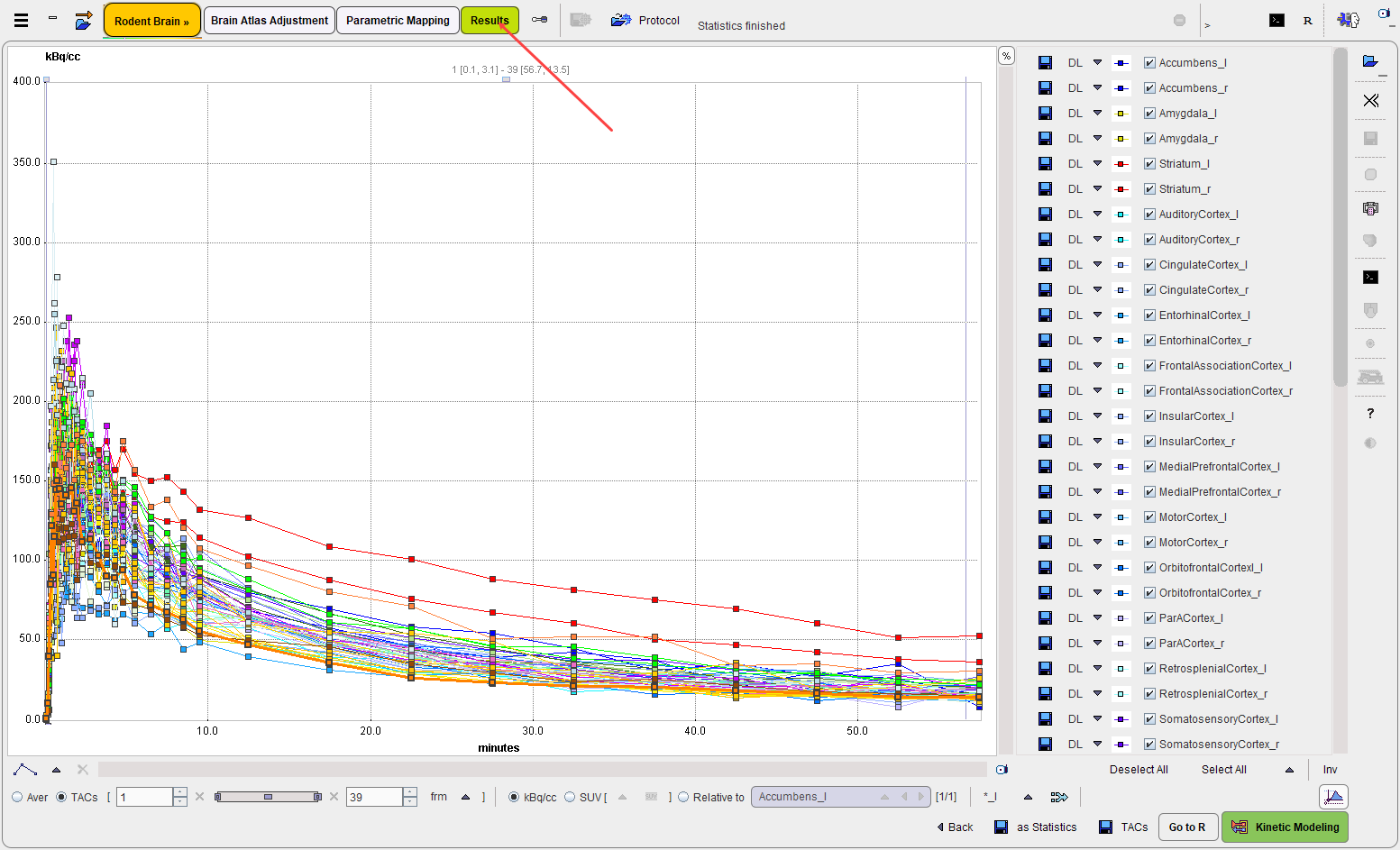Click the small camera icon below plot
Viewport: 1400px width, 850px height.
click(x=1002, y=769)
